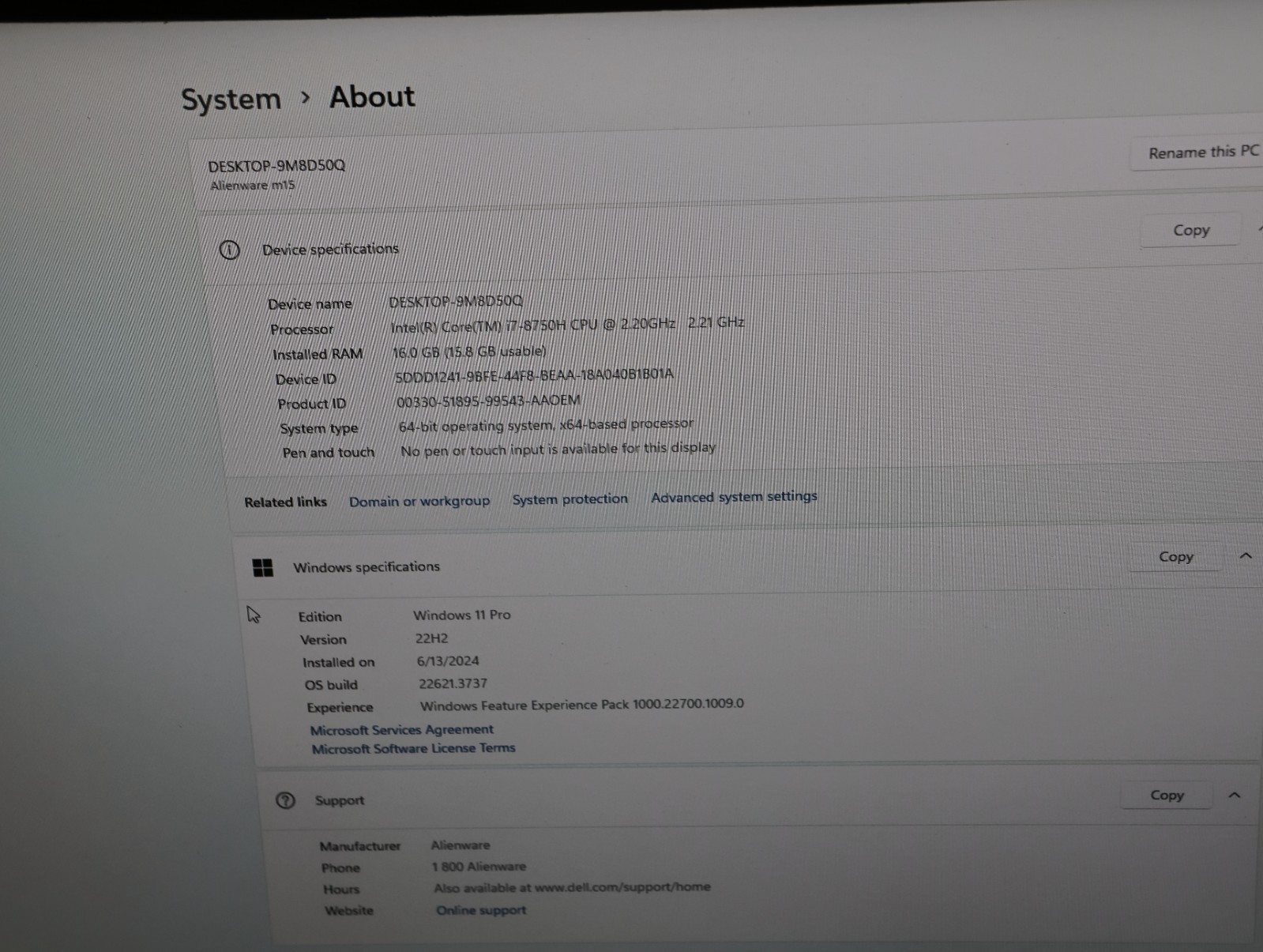Select the DESKTOP-9M8D50Q title at top
This screenshot has height=952, width=1263.
coord(276,166)
